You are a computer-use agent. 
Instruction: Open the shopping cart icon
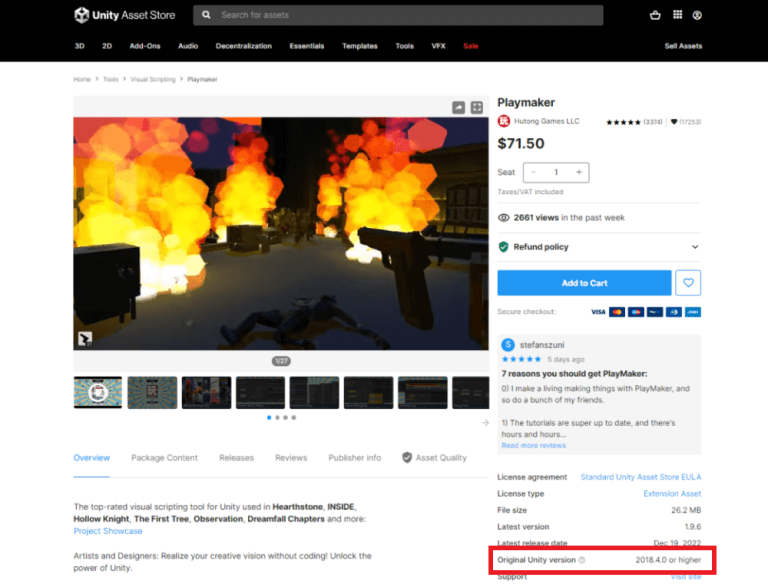[655, 15]
